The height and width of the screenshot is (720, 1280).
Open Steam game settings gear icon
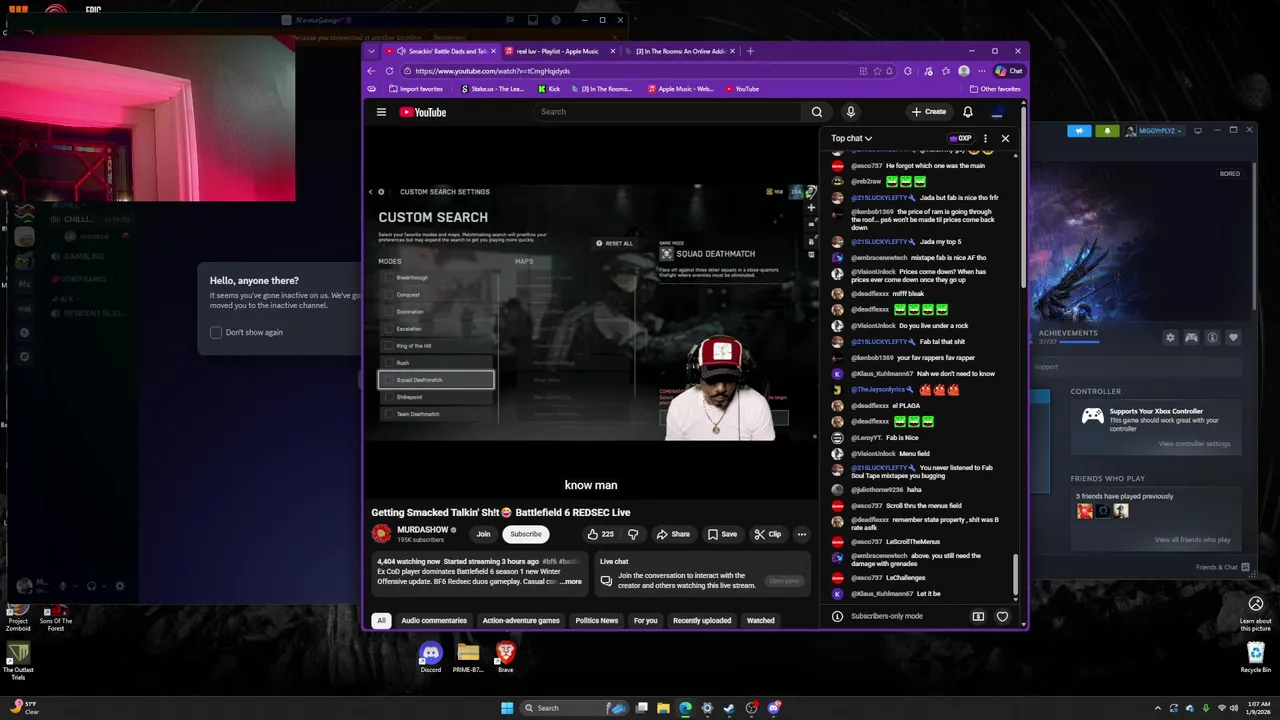coord(1170,338)
